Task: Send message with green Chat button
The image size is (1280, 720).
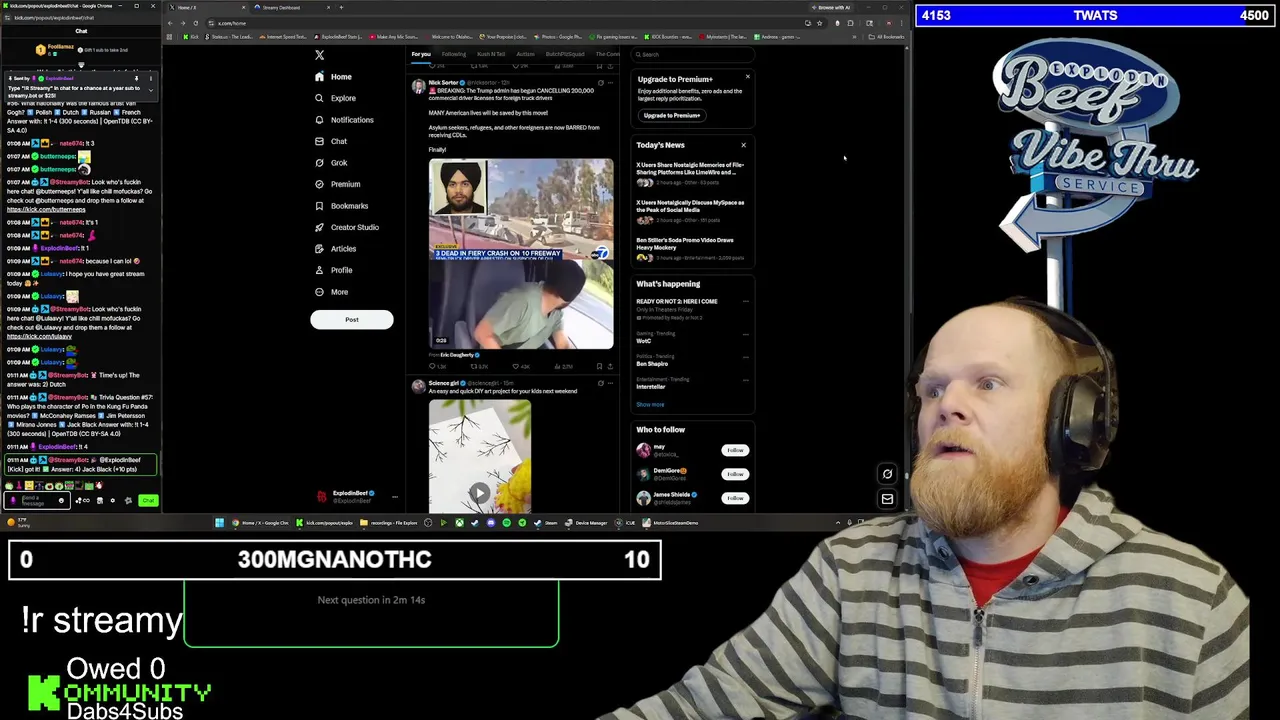Action: 148,500
